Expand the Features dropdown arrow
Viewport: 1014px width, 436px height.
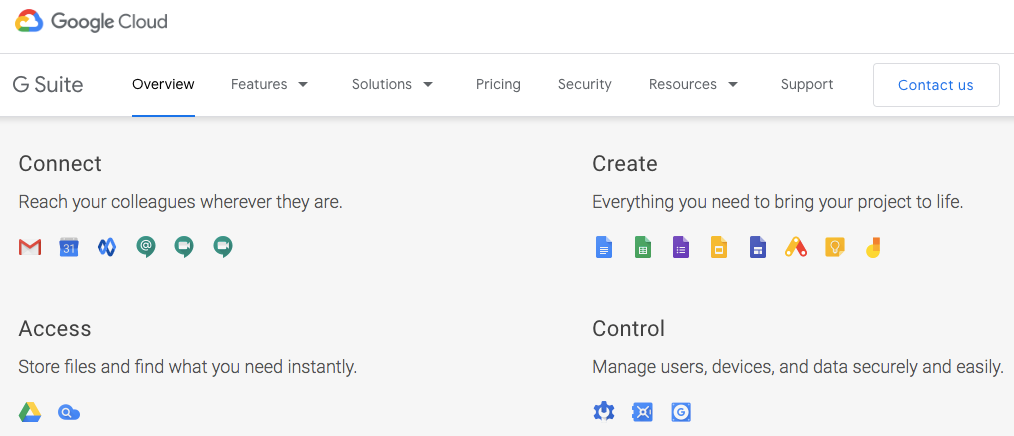pos(303,85)
